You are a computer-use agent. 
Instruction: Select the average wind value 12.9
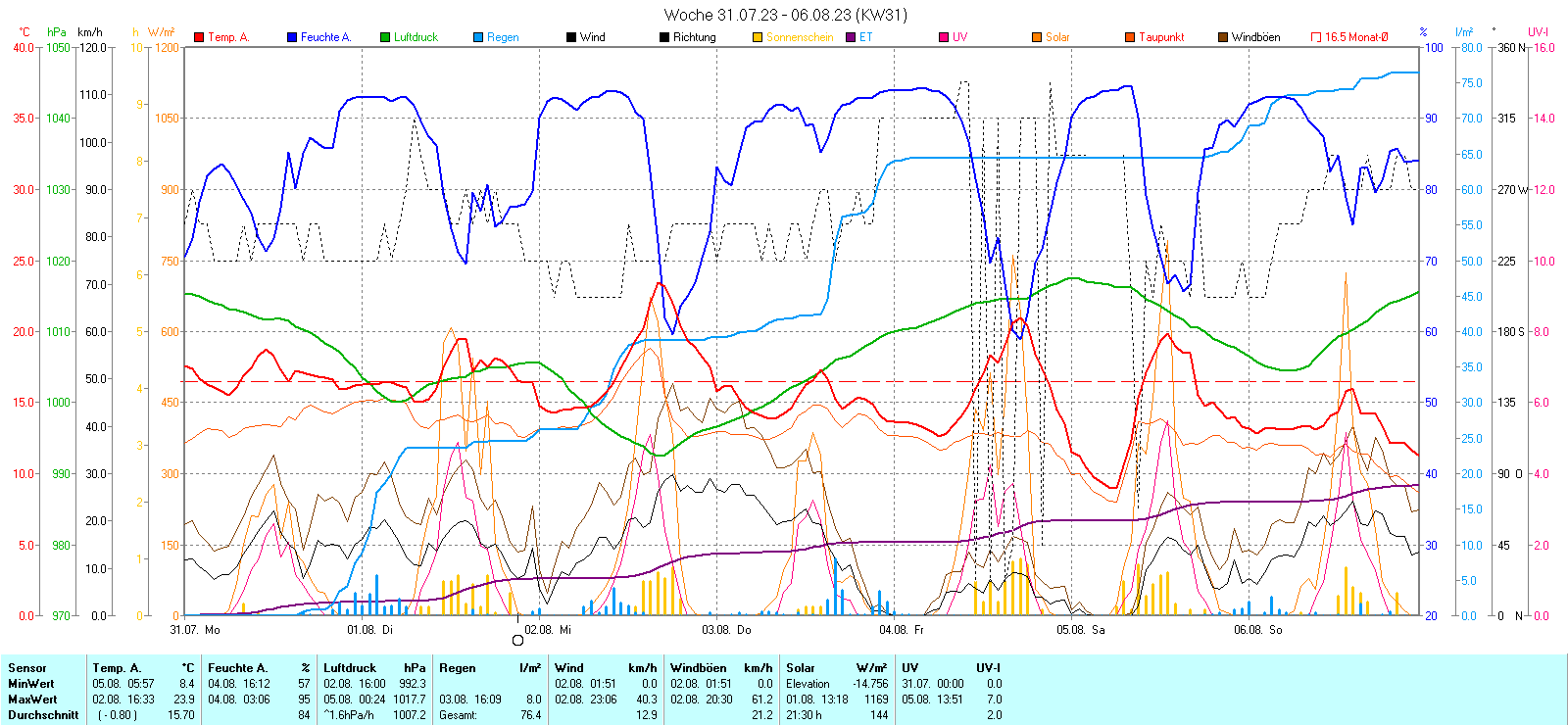[x=647, y=715]
